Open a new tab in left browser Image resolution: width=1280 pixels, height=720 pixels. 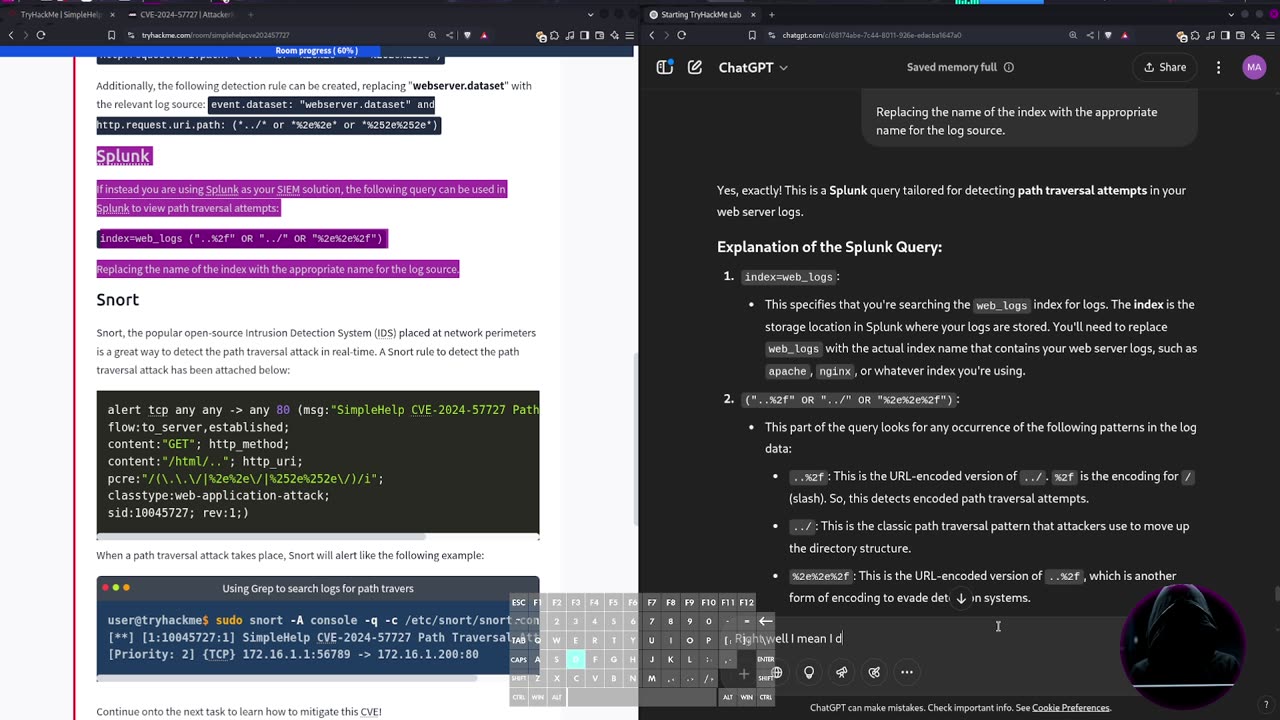(x=251, y=15)
